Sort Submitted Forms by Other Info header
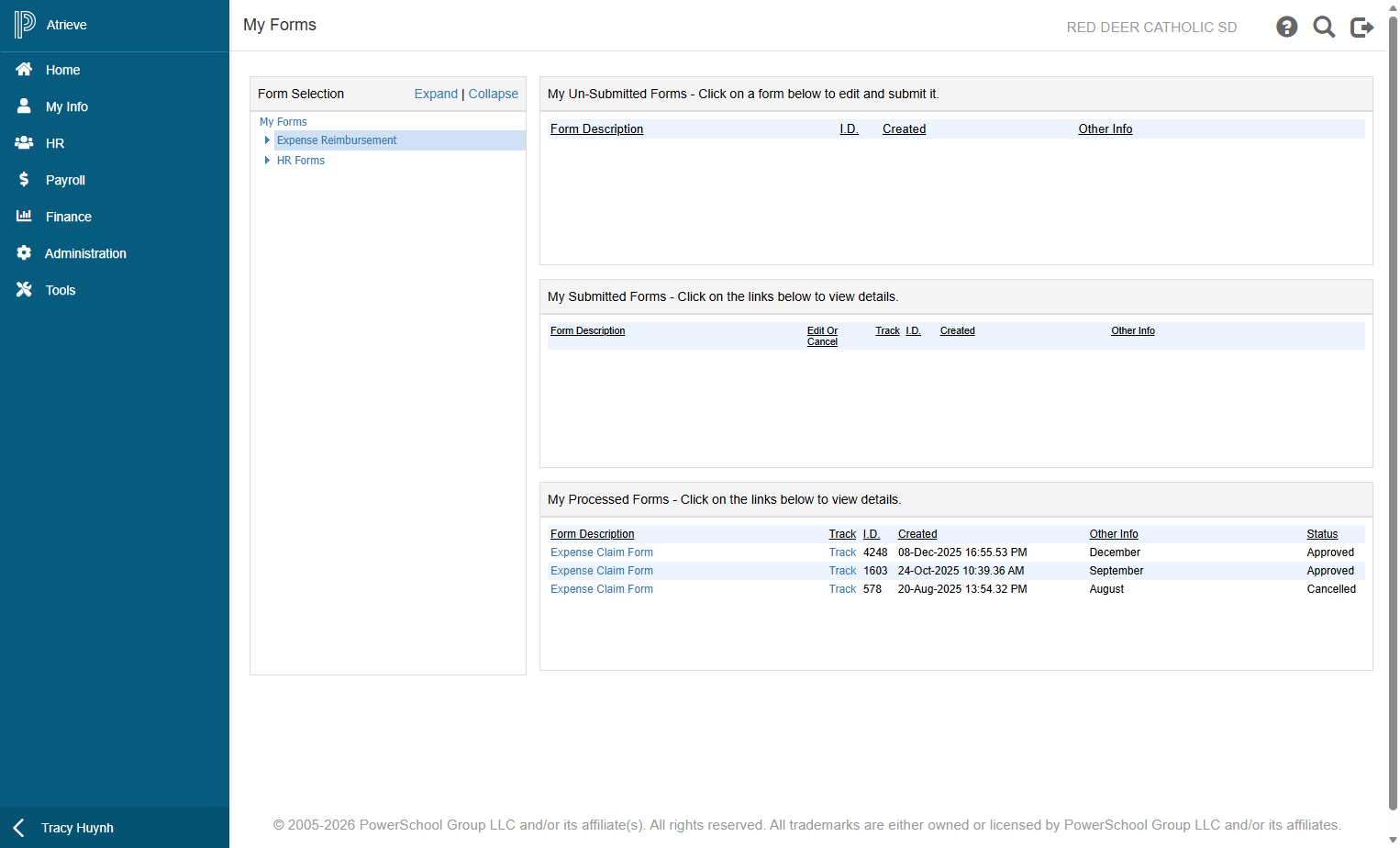 (x=1133, y=330)
